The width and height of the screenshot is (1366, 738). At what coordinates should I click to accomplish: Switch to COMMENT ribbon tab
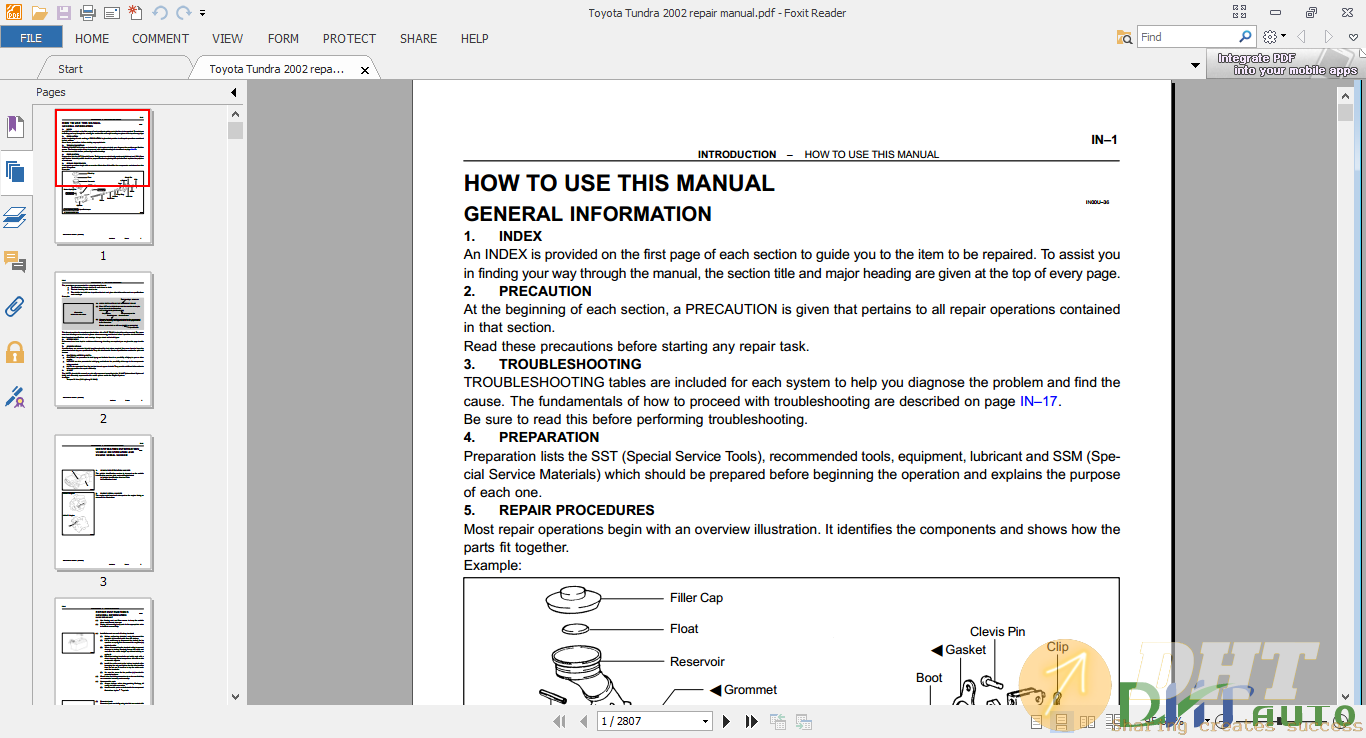160,38
